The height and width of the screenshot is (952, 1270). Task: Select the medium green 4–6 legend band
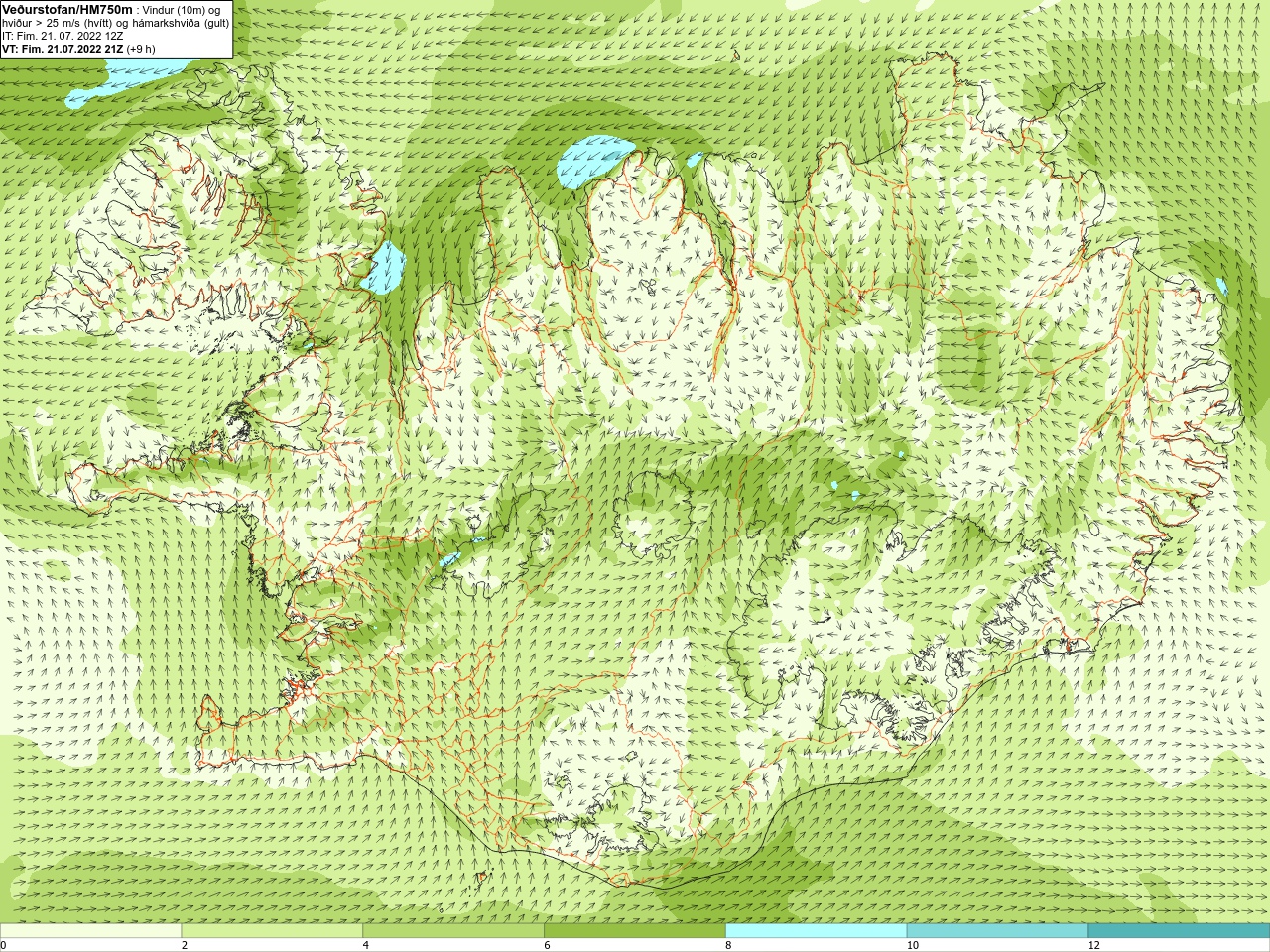[453, 931]
